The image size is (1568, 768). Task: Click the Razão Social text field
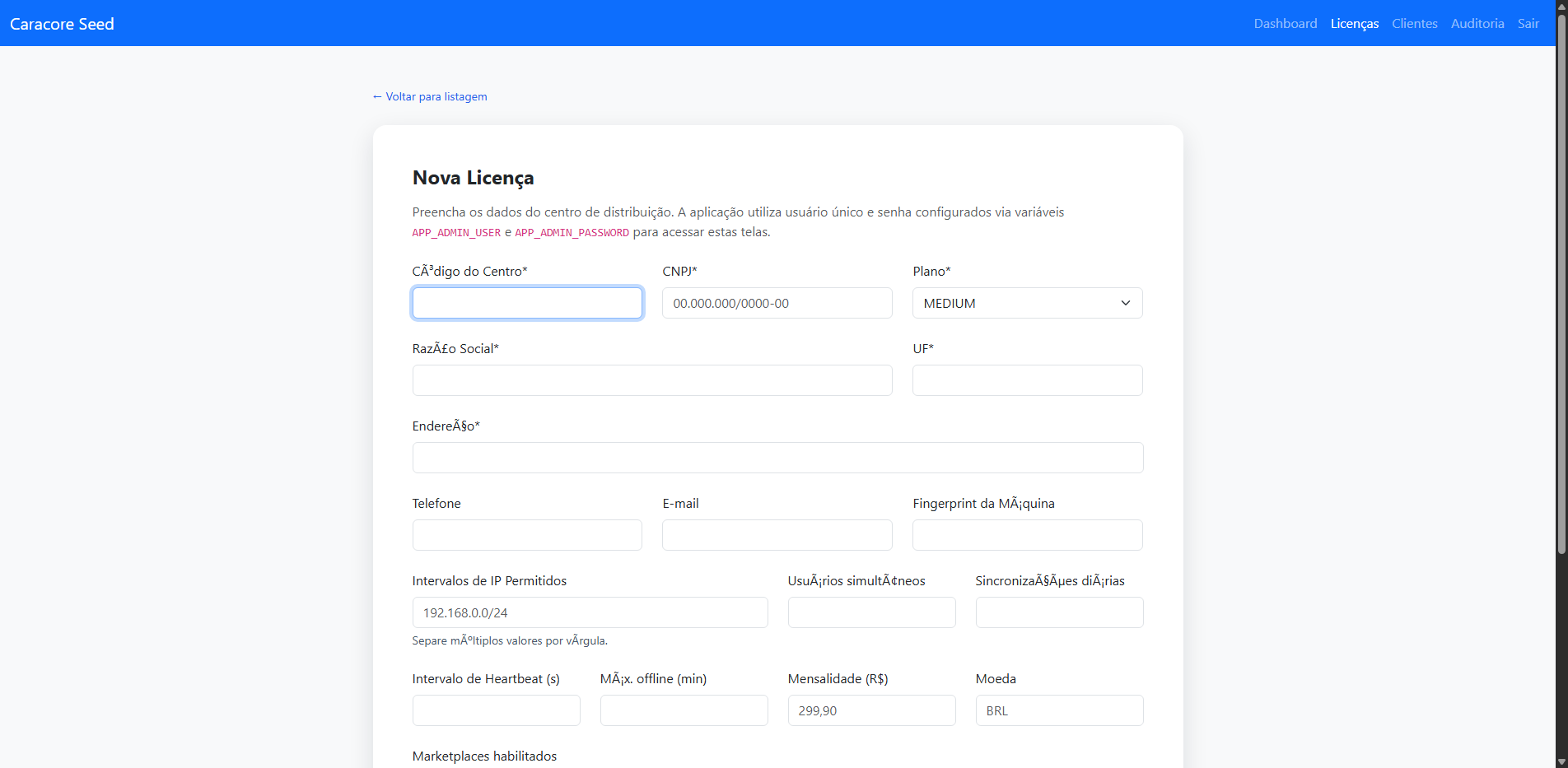click(x=651, y=380)
